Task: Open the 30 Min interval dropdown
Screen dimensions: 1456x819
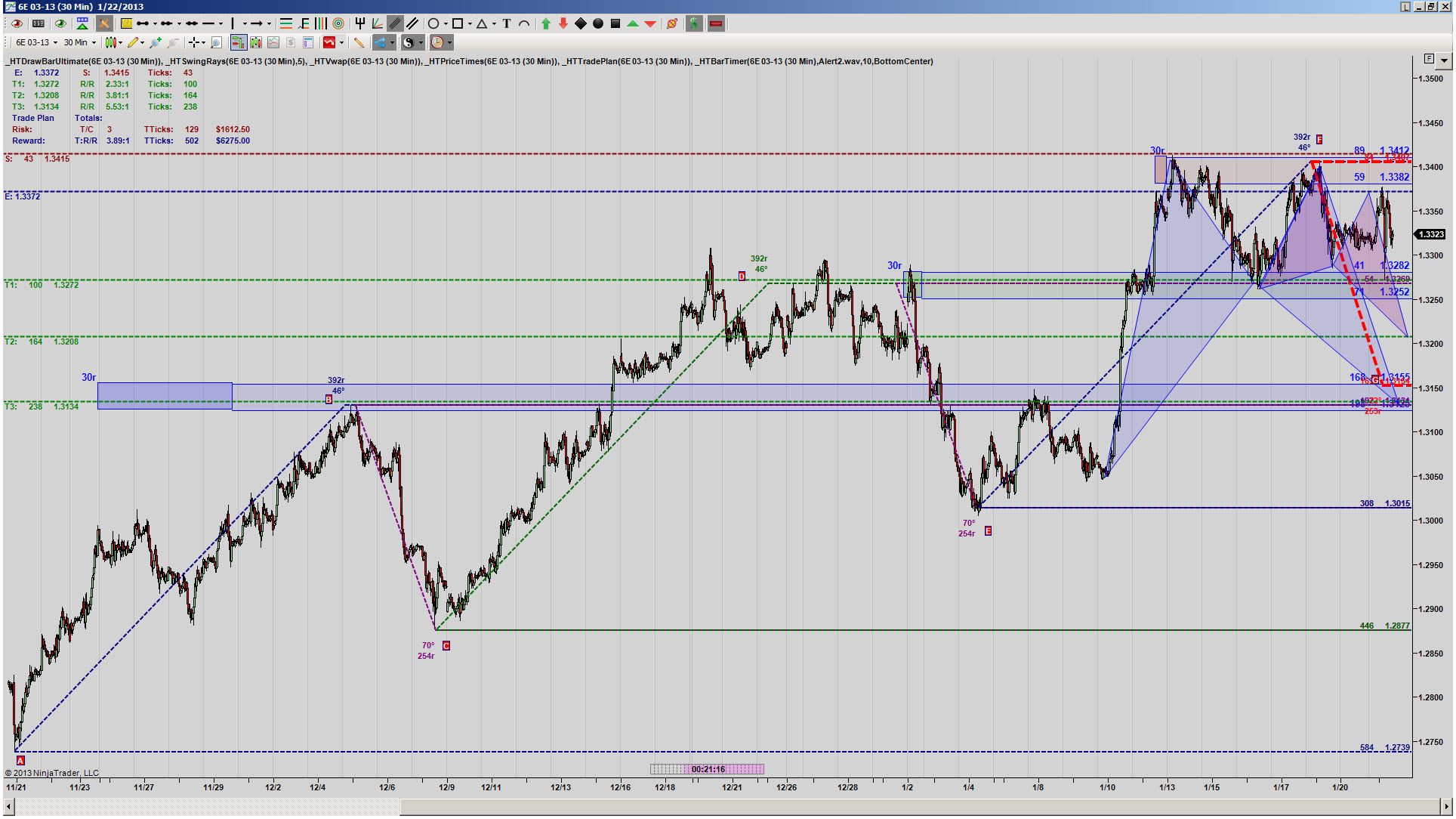Action: 80,42
